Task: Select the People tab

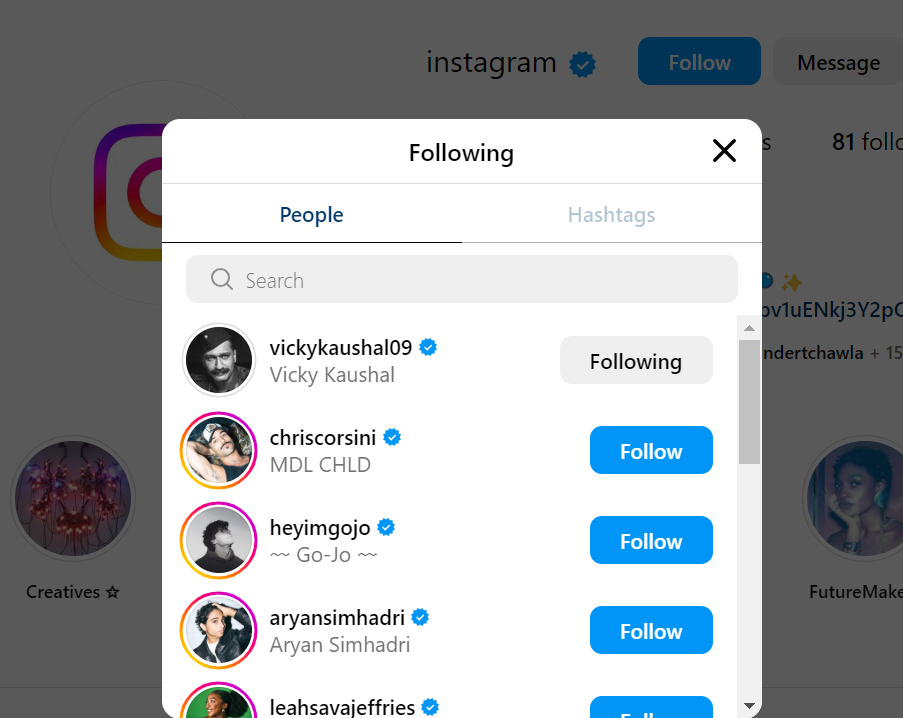Action: 311,215
